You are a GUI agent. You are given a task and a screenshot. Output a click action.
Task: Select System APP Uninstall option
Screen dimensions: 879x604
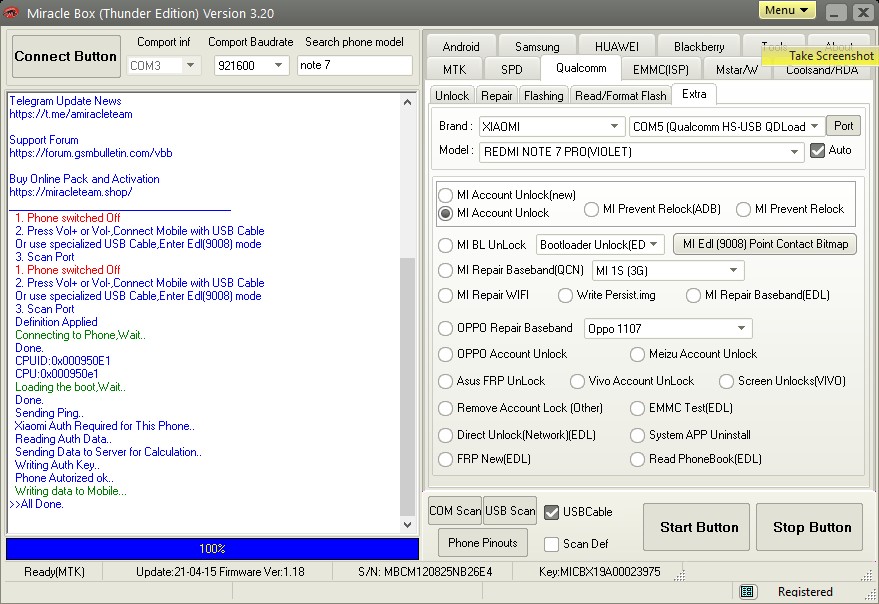pos(637,435)
